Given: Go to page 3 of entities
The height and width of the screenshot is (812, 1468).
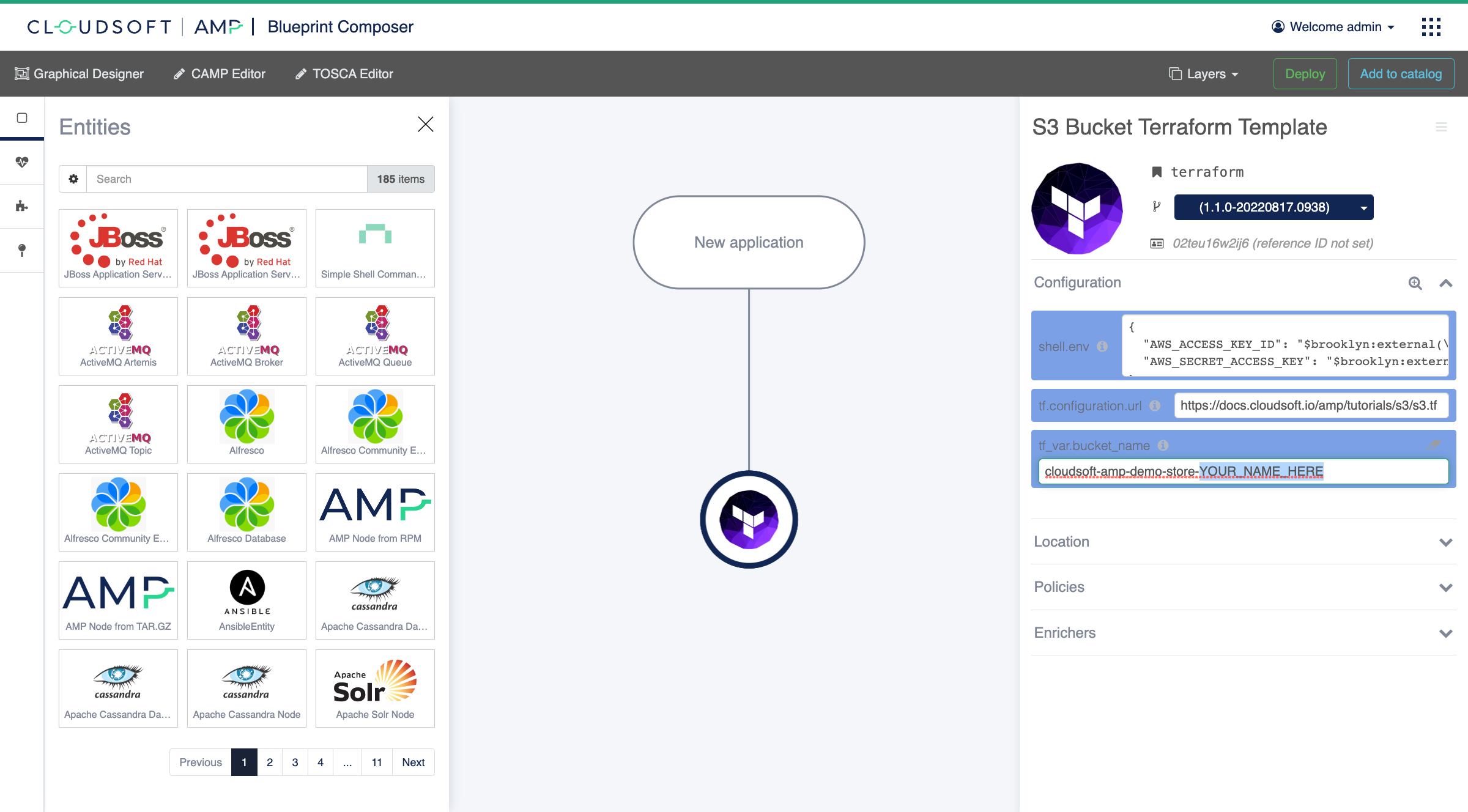Looking at the screenshot, I should (295, 762).
